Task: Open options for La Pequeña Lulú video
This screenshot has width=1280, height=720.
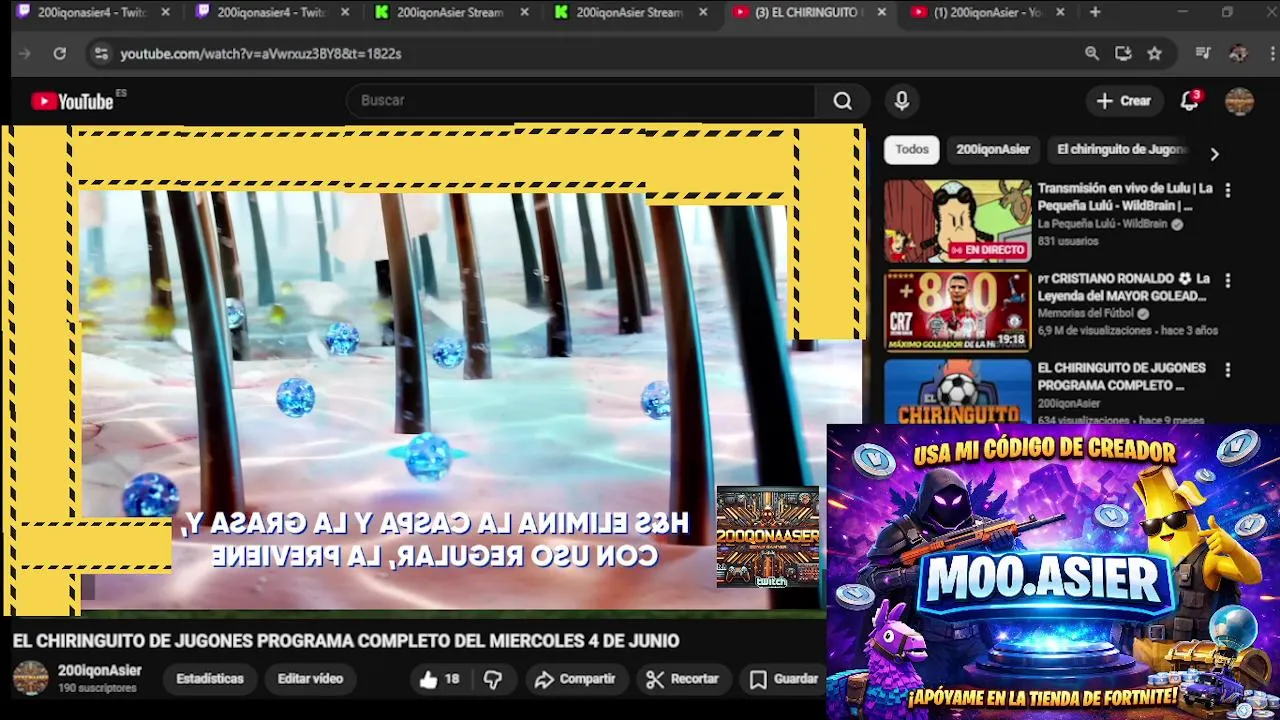Action: pos(1227,190)
